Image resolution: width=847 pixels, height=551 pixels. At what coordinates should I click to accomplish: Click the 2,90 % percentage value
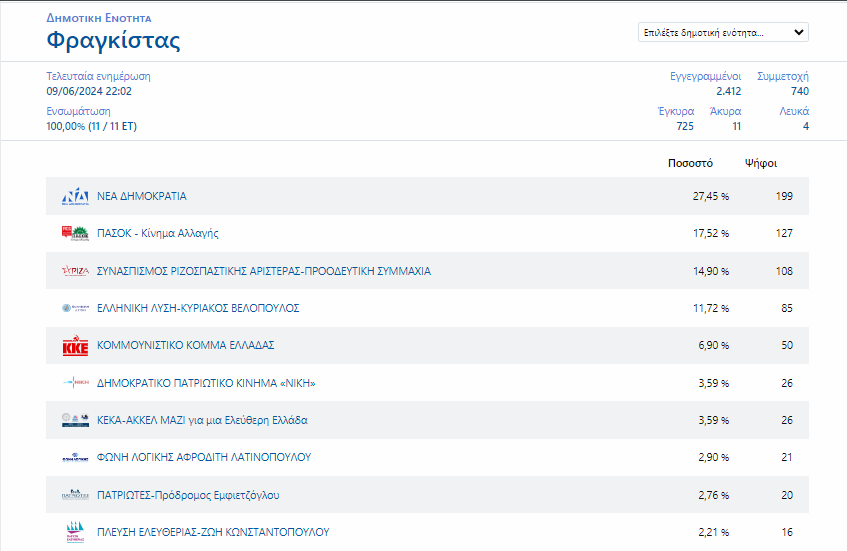[714, 457]
